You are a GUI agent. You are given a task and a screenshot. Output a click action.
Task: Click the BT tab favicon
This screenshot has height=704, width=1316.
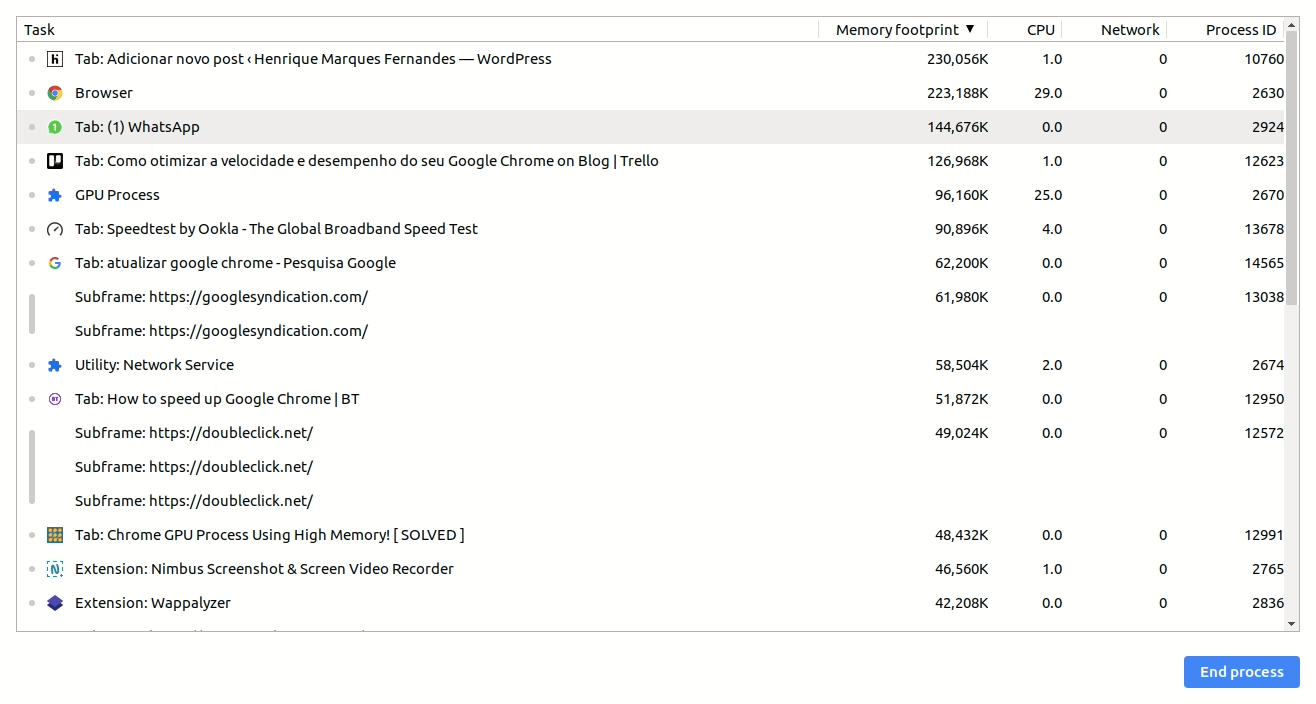click(x=55, y=399)
